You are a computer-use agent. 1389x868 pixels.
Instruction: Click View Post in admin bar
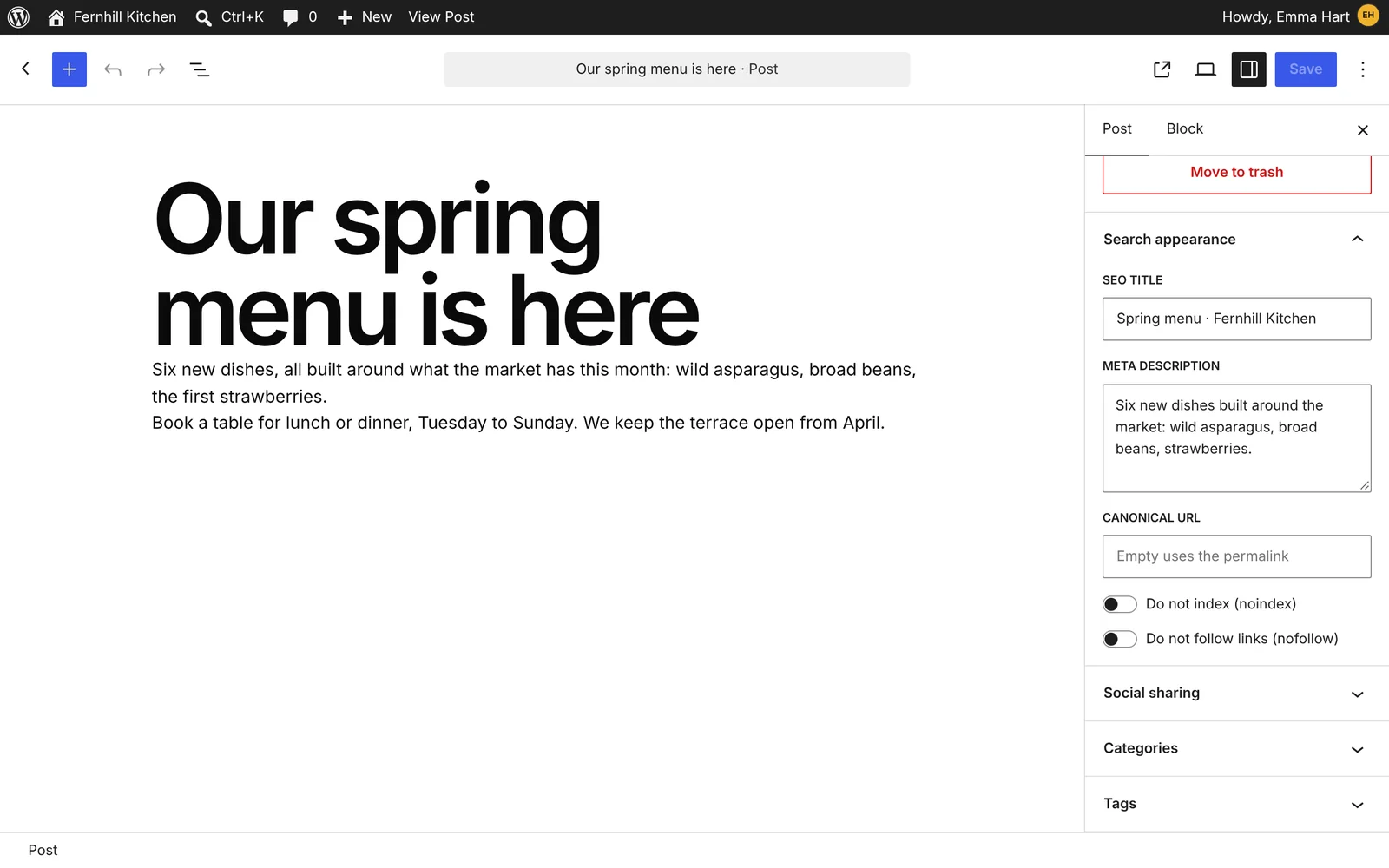pyautogui.click(x=441, y=17)
